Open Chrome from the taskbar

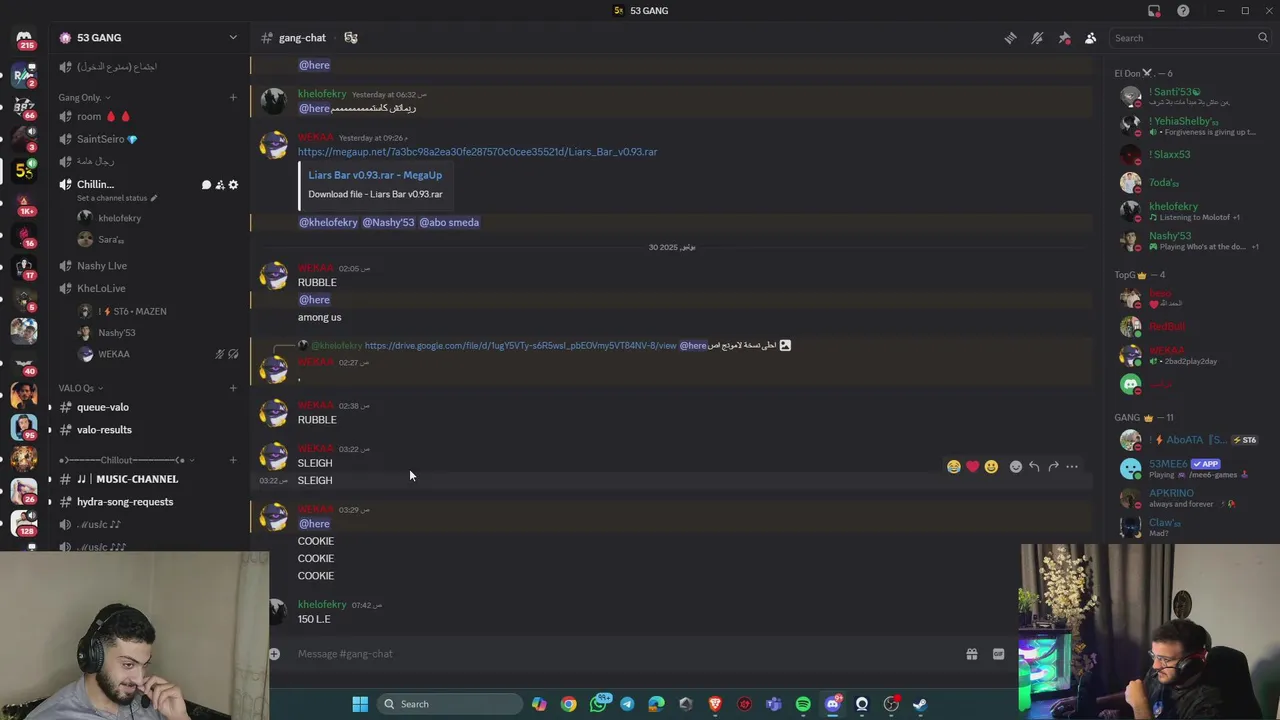tap(568, 704)
